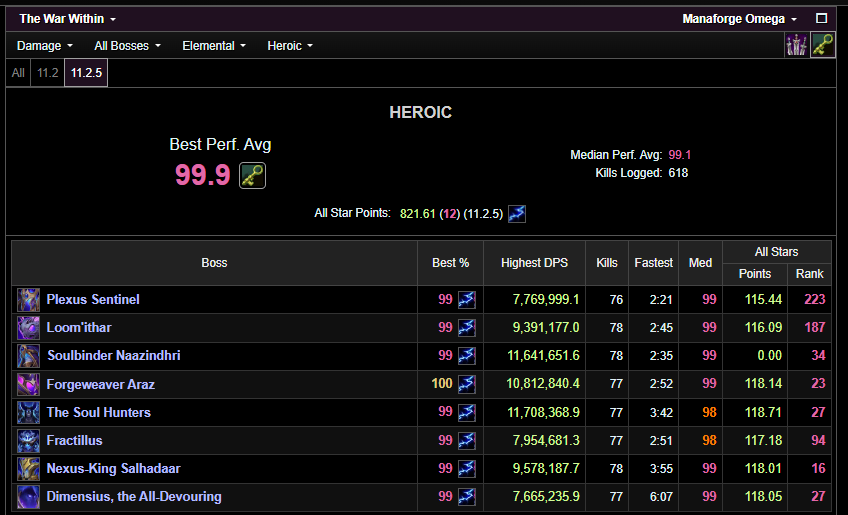Click the 100 Best % for Forgeweaver Araz
The width and height of the screenshot is (848, 515).
tap(442, 384)
